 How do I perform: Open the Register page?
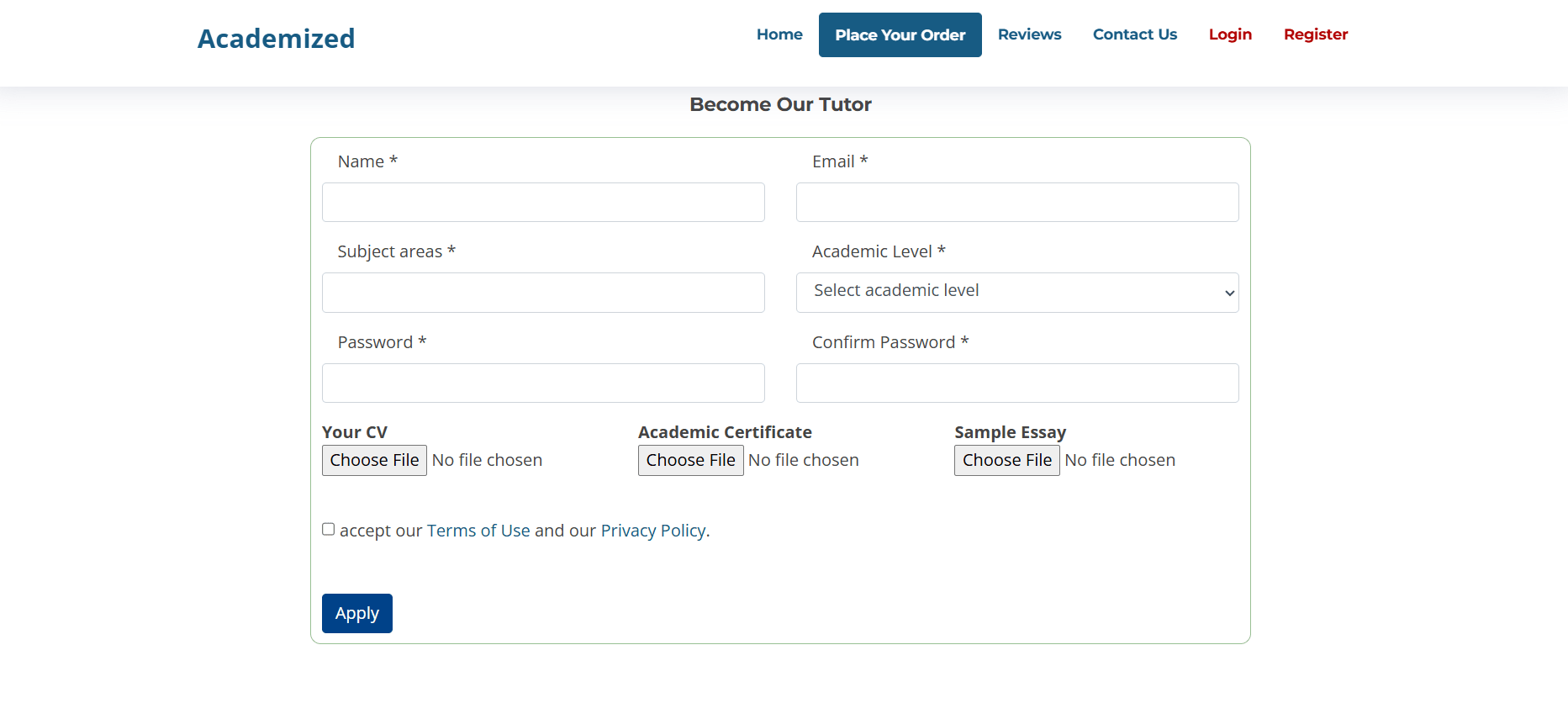click(x=1315, y=34)
